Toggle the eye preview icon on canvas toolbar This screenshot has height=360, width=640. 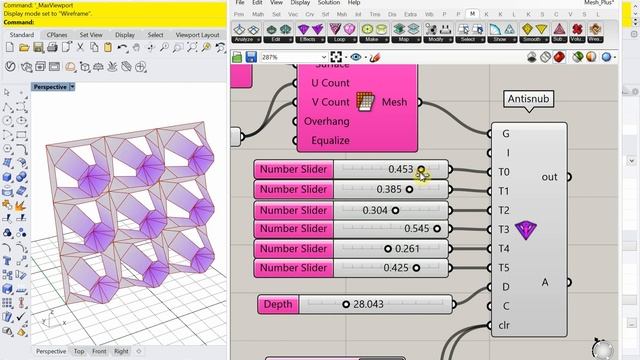(356, 57)
